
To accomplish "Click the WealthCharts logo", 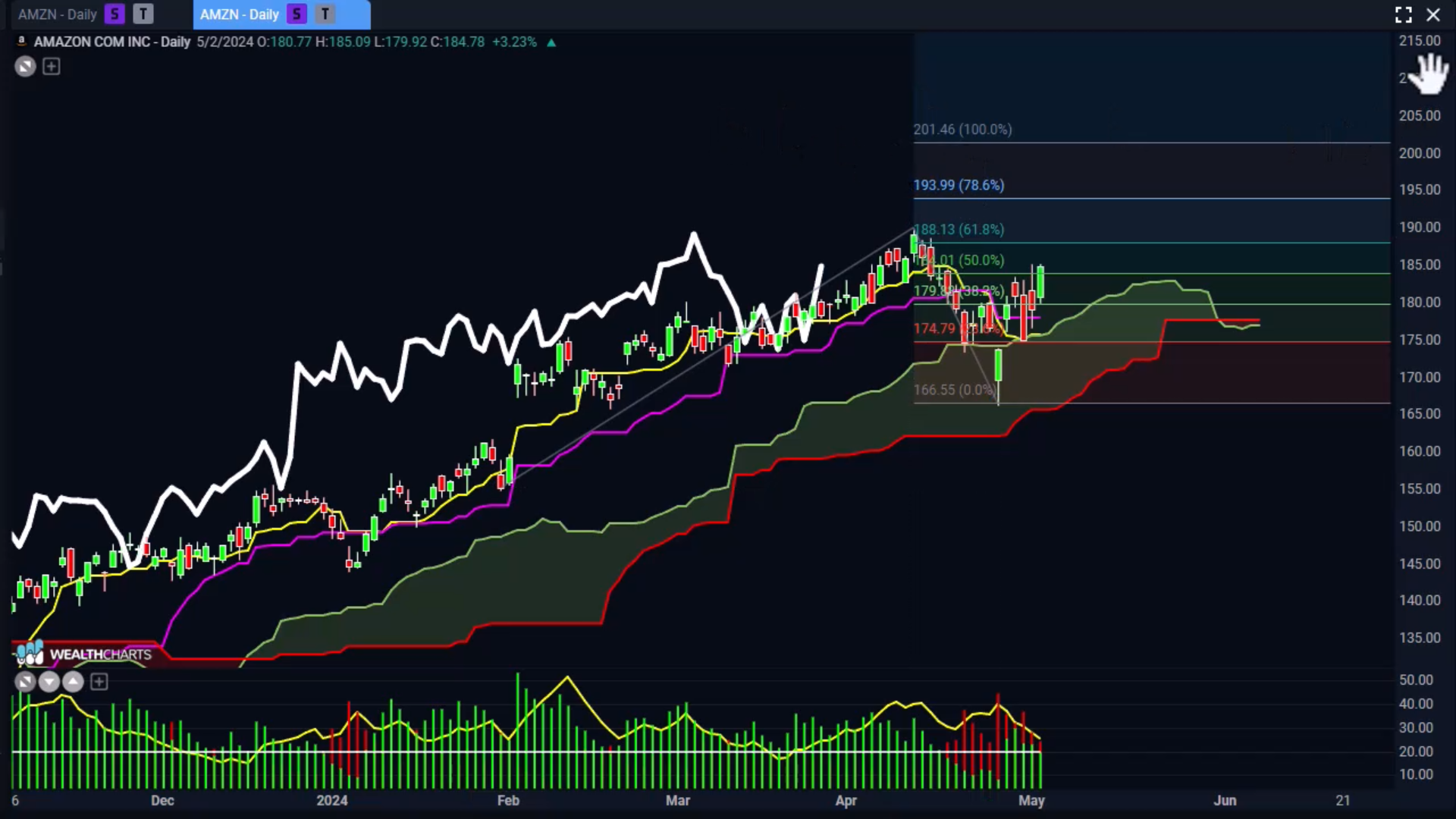I will (x=83, y=654).
